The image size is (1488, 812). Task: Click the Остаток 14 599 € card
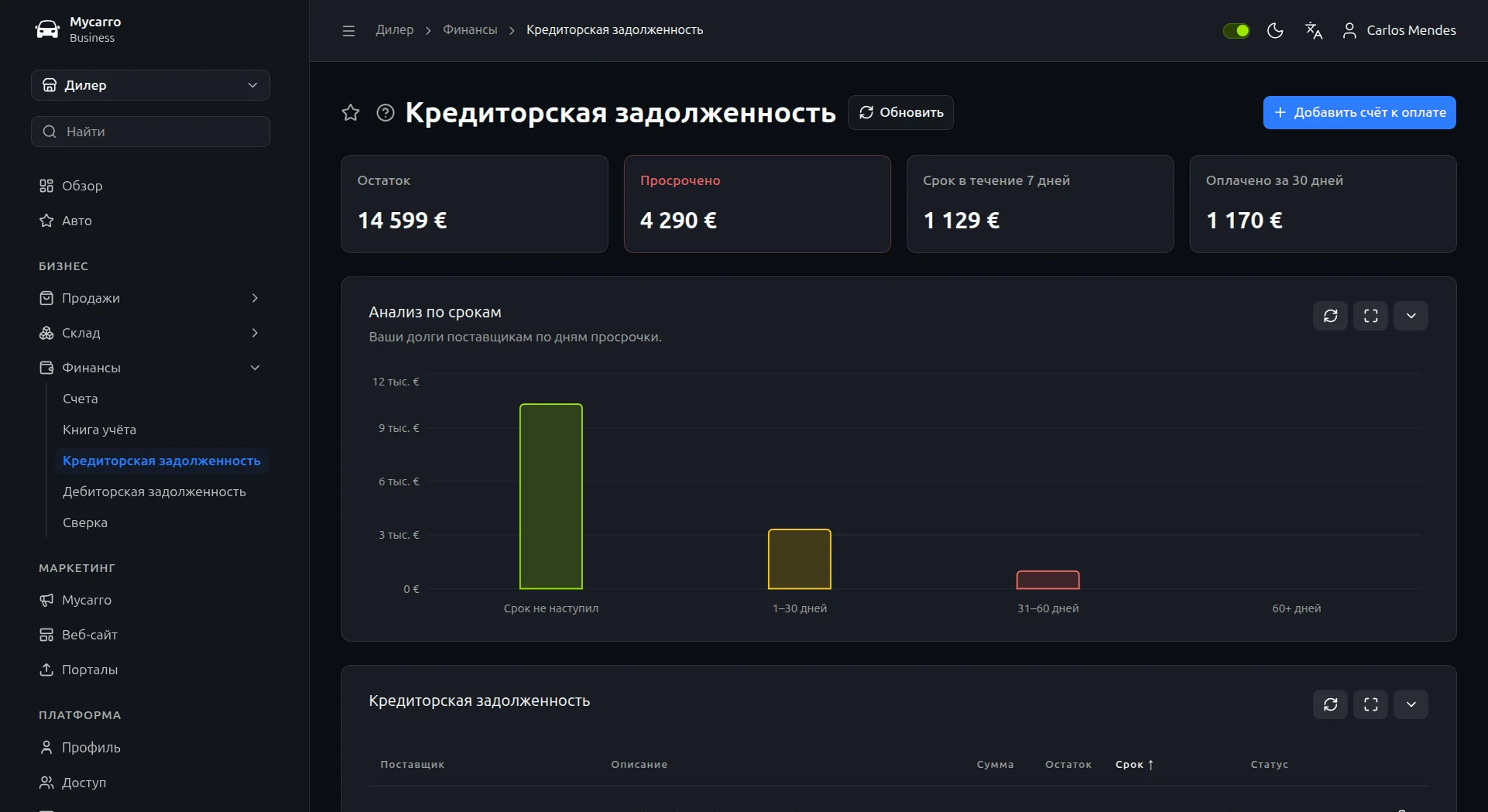coord(475,204)
